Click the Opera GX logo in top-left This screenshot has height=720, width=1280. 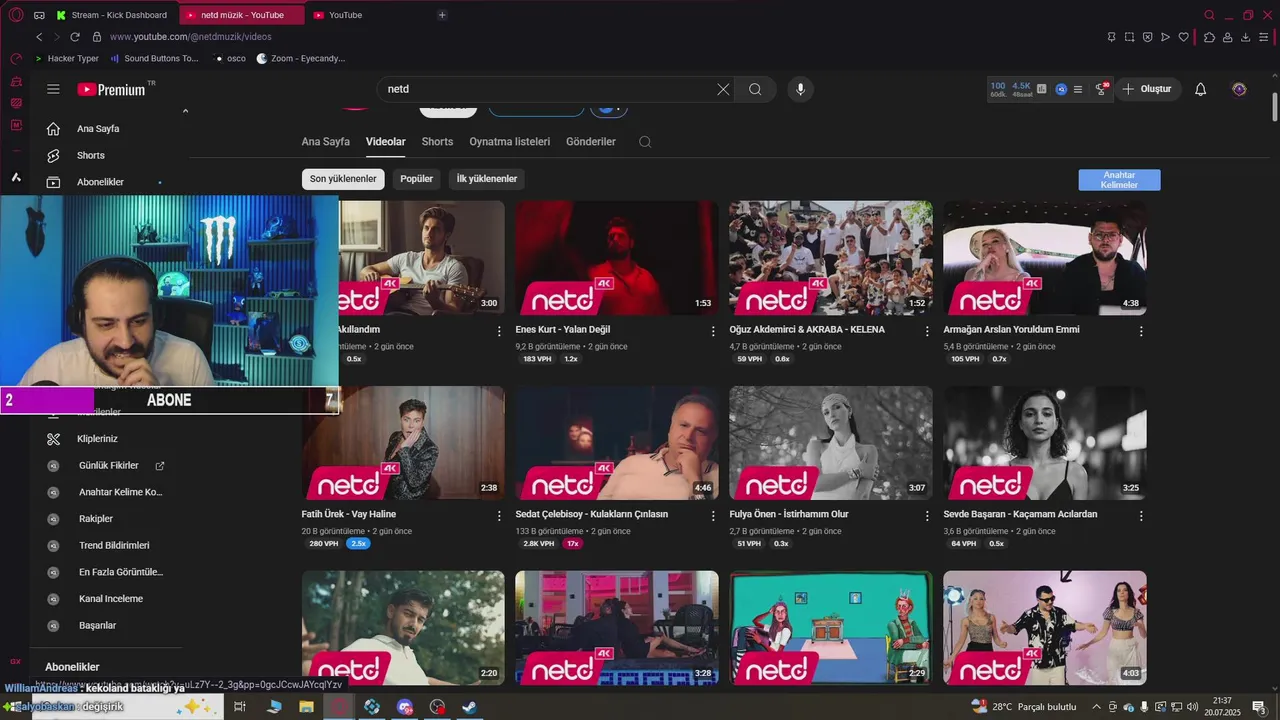(x=15, y=15)
